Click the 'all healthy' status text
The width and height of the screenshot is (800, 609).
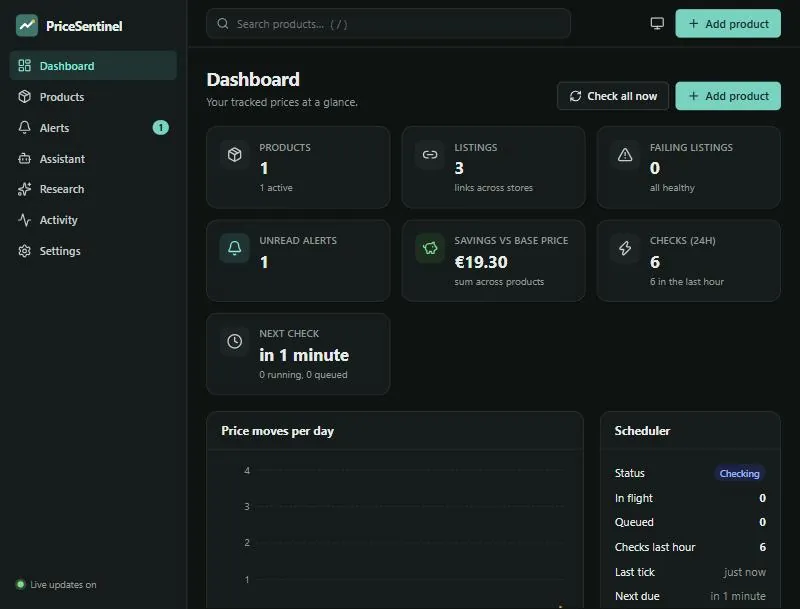[672, 188]
